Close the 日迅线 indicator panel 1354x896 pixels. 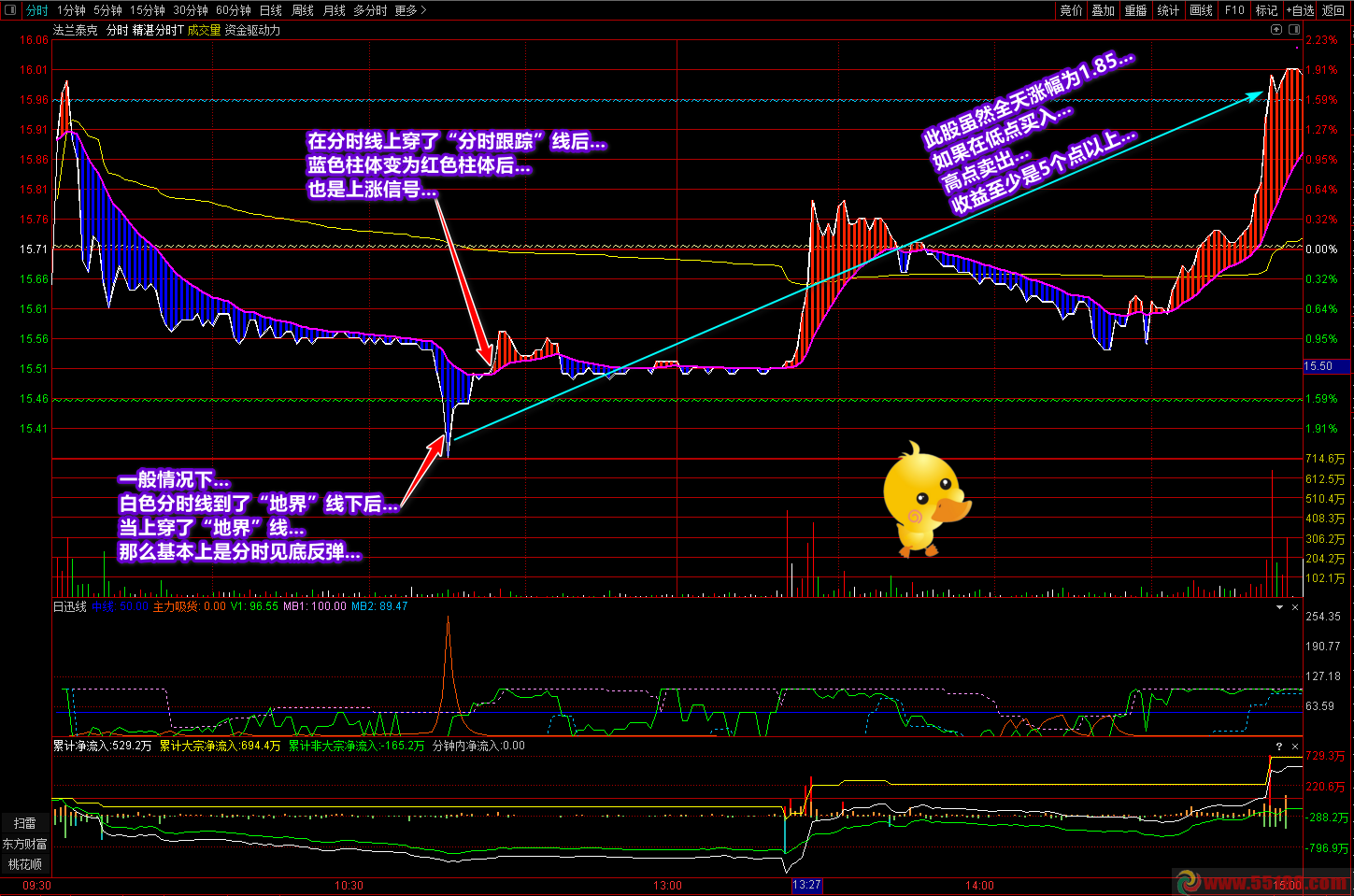tap(1295, 607)
